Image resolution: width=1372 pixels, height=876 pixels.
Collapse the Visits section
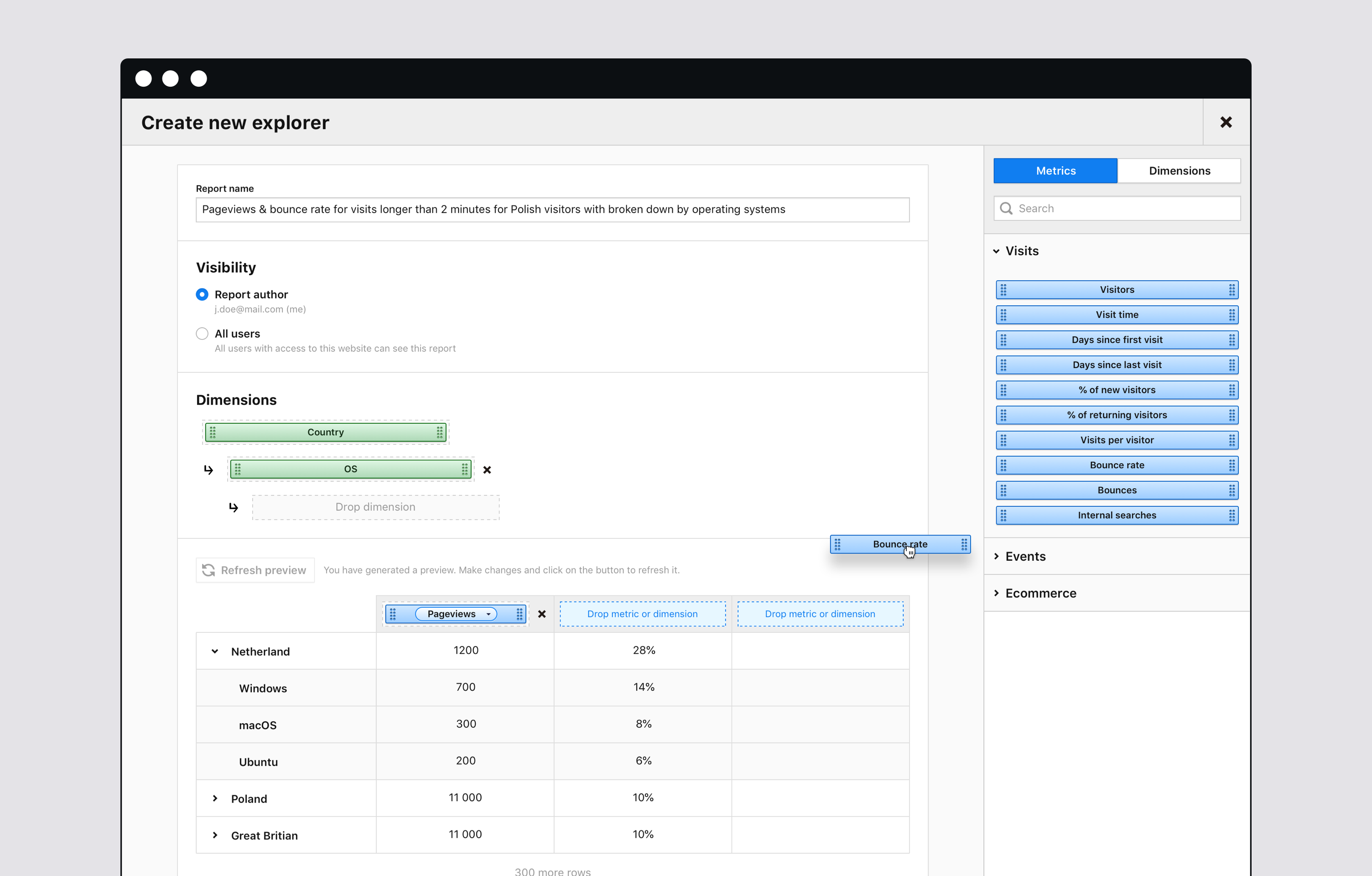996,251
